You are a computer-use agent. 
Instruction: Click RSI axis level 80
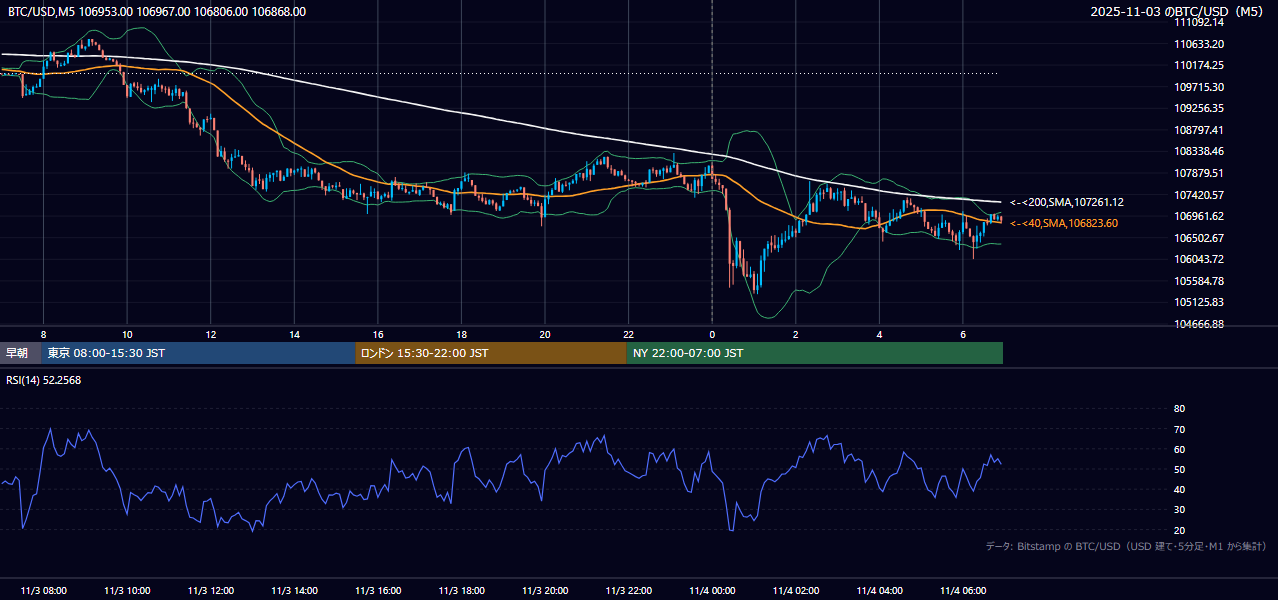click(1179, 409)
